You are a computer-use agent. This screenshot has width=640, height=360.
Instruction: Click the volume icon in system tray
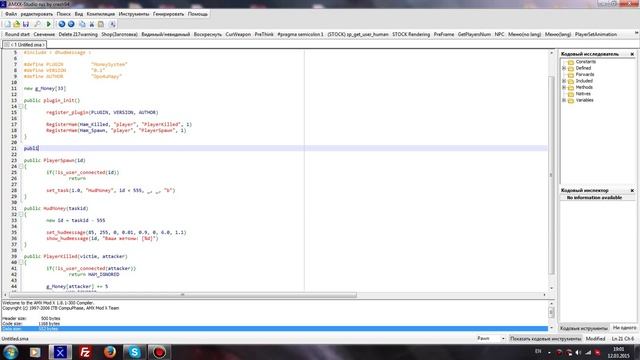(578, 352)
